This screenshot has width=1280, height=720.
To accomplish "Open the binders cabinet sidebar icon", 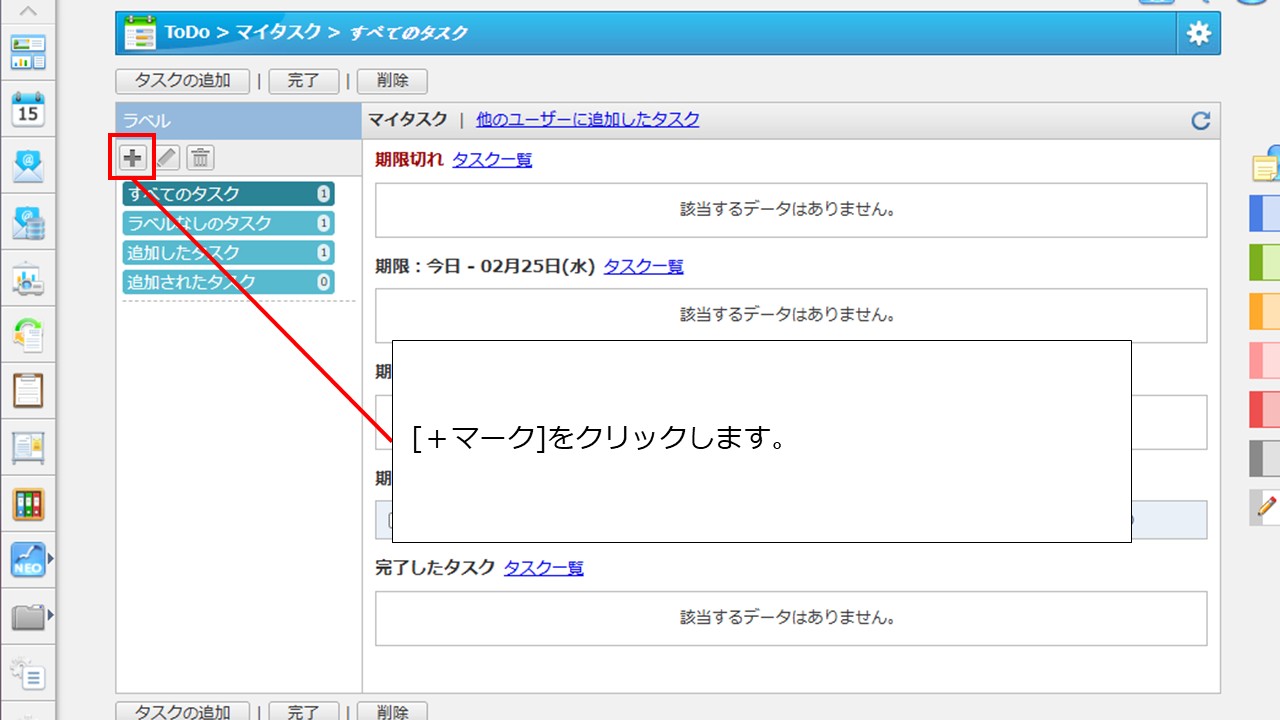I will (28, 504).
